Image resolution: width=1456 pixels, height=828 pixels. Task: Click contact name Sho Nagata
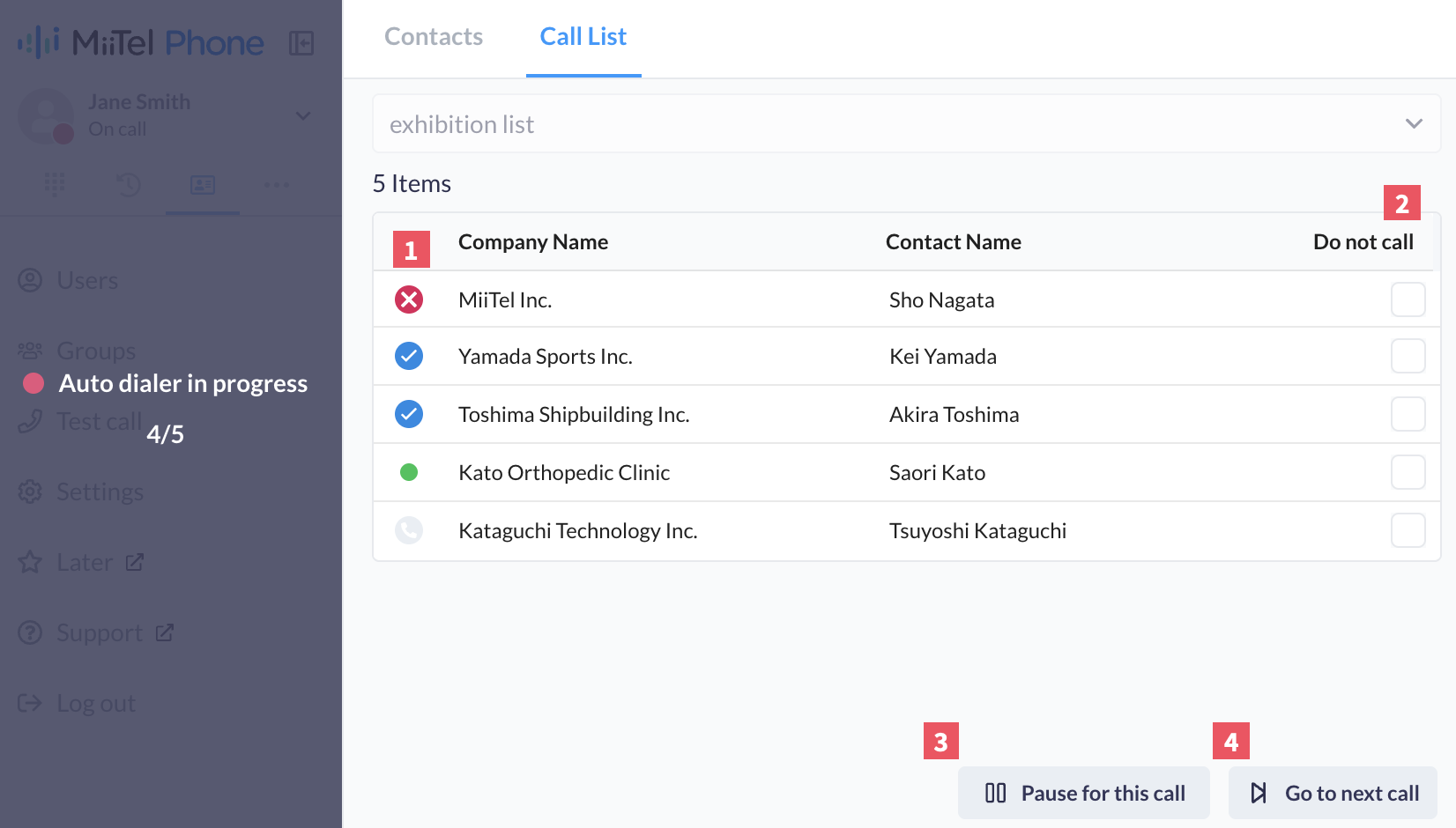(941, 300)
